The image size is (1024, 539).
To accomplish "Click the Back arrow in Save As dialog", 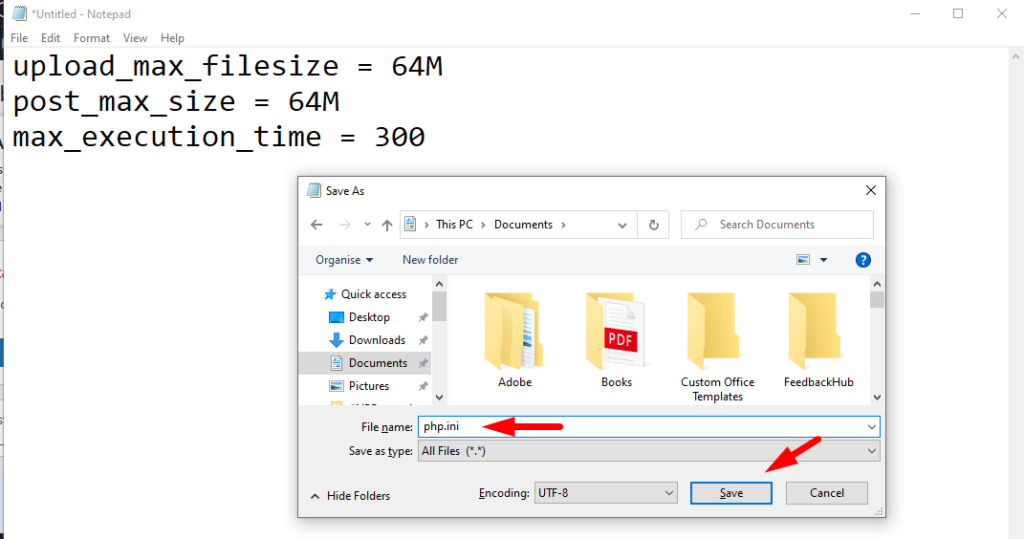I will point(317,225).
